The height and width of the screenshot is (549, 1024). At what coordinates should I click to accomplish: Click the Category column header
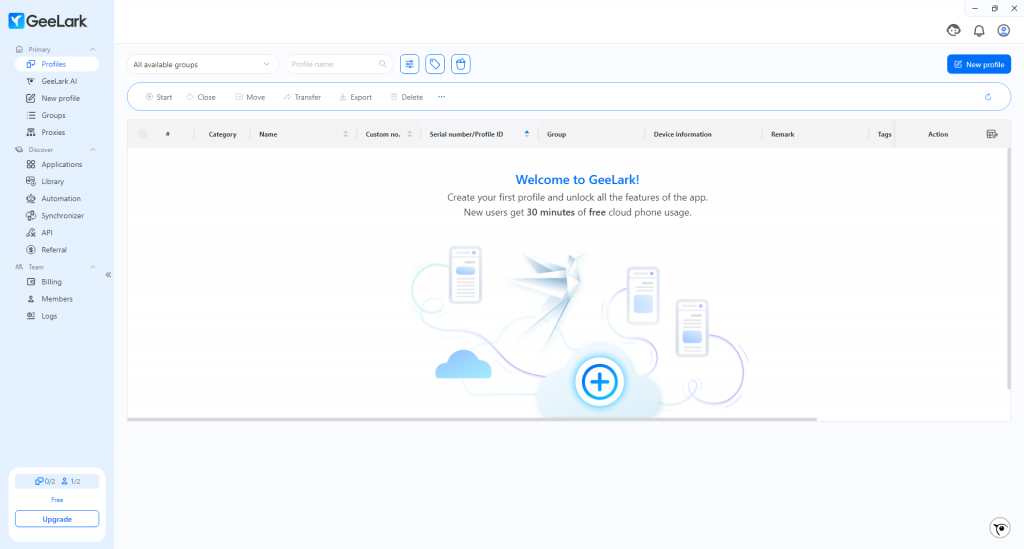click(x=222, y=134)
